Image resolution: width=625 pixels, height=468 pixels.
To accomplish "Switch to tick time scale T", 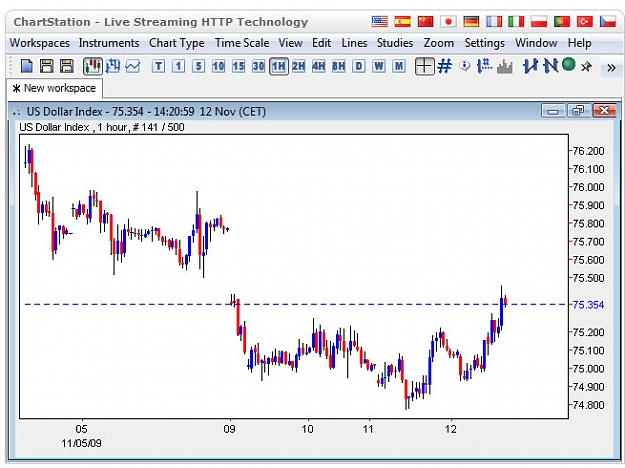I will 158,66.
